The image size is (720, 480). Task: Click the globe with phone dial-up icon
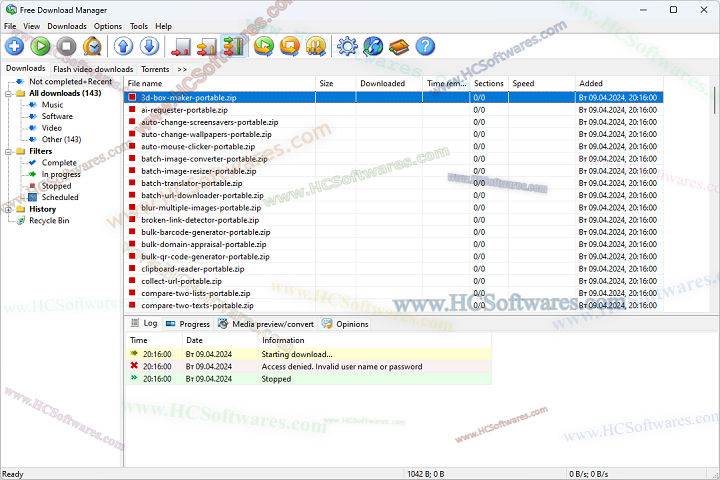click(x=373, y=46)
